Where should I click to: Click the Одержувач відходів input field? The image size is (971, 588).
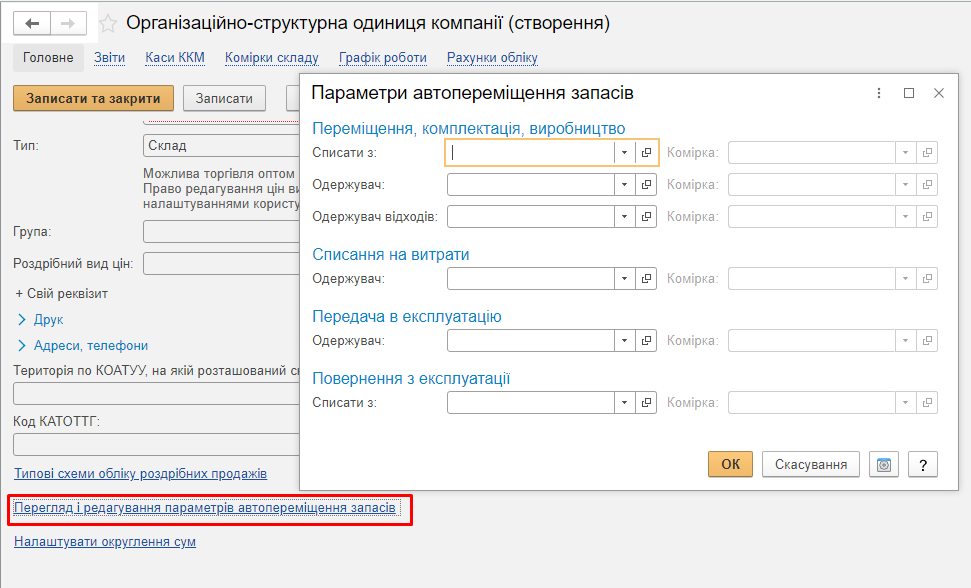click(x=531, y=217)
